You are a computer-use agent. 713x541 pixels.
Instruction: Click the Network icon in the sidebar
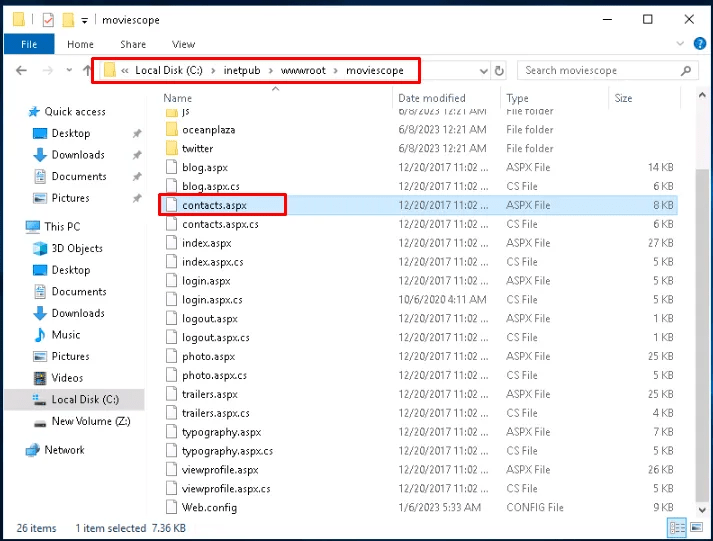[x=64, y=450]
